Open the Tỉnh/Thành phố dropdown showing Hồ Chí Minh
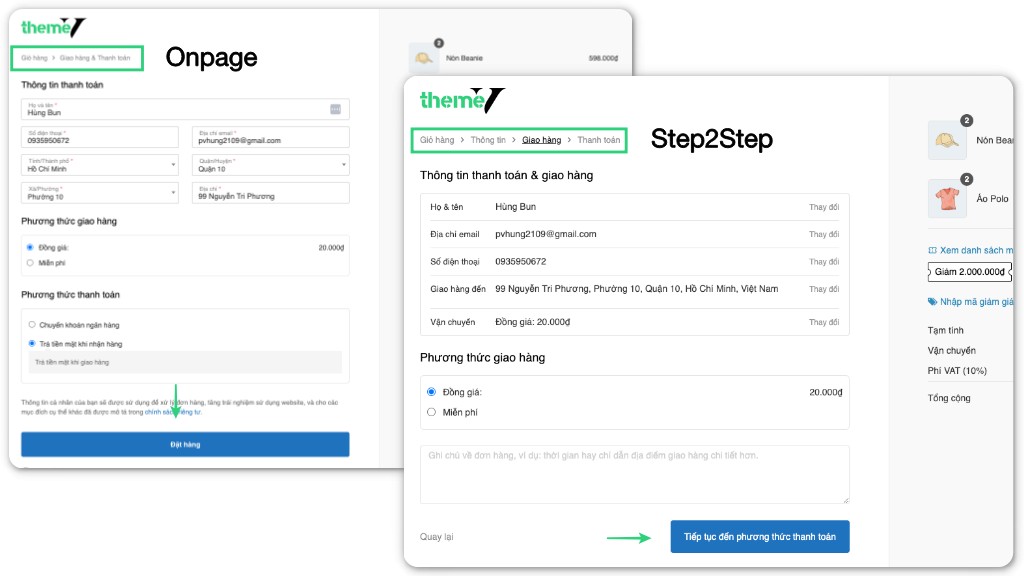The height and width of the screenshot is (576, 1024). click(x=99, y=165)
